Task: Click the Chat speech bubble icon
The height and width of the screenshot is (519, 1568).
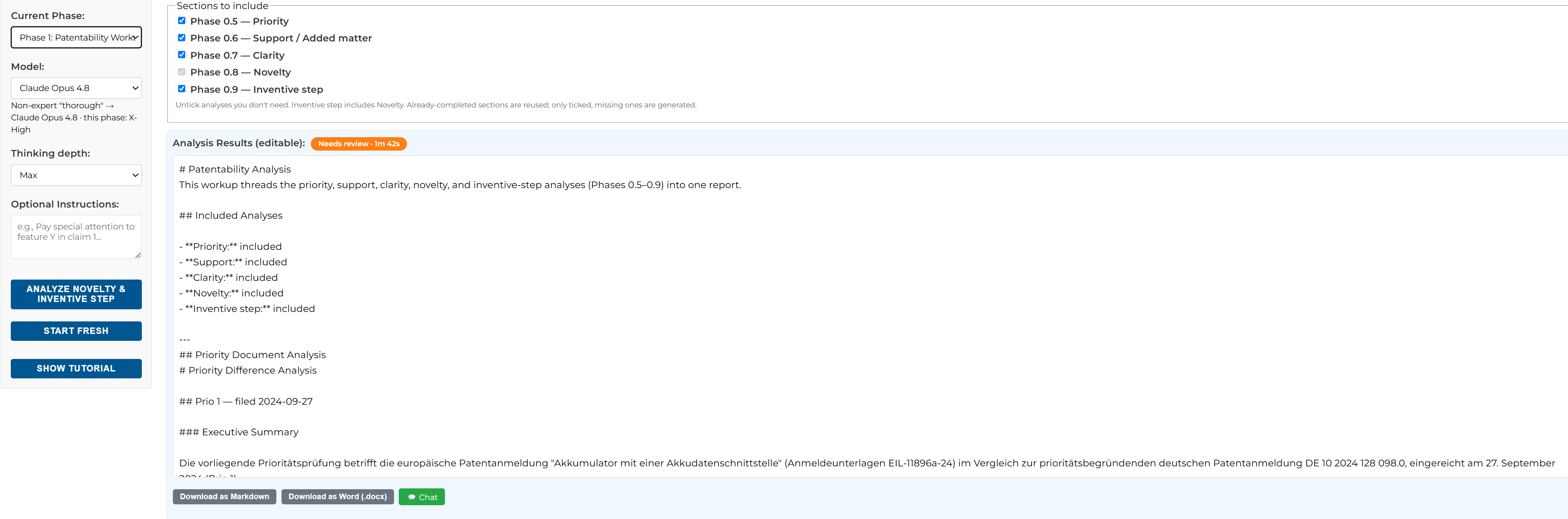Action: pyautogui.click(x=411, y=497)
